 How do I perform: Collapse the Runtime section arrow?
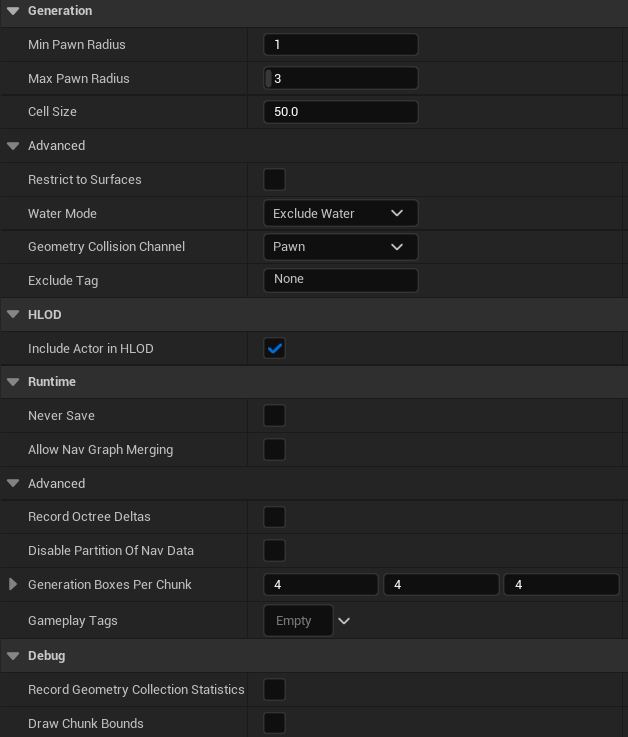click(13, 382)
